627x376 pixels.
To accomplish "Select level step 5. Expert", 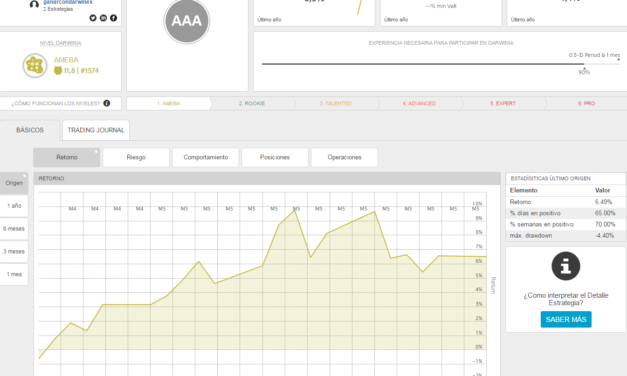I will [503, 104].
